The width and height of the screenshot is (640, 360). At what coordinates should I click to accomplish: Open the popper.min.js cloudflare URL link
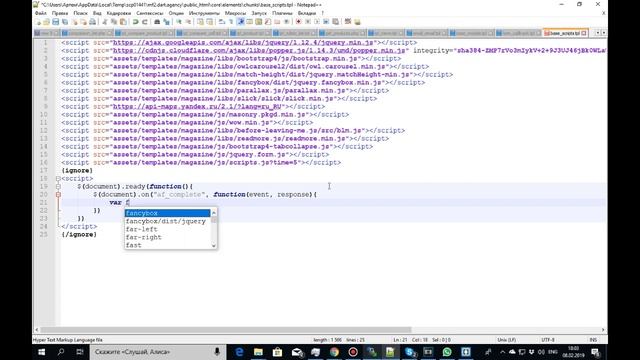point(259,51)
